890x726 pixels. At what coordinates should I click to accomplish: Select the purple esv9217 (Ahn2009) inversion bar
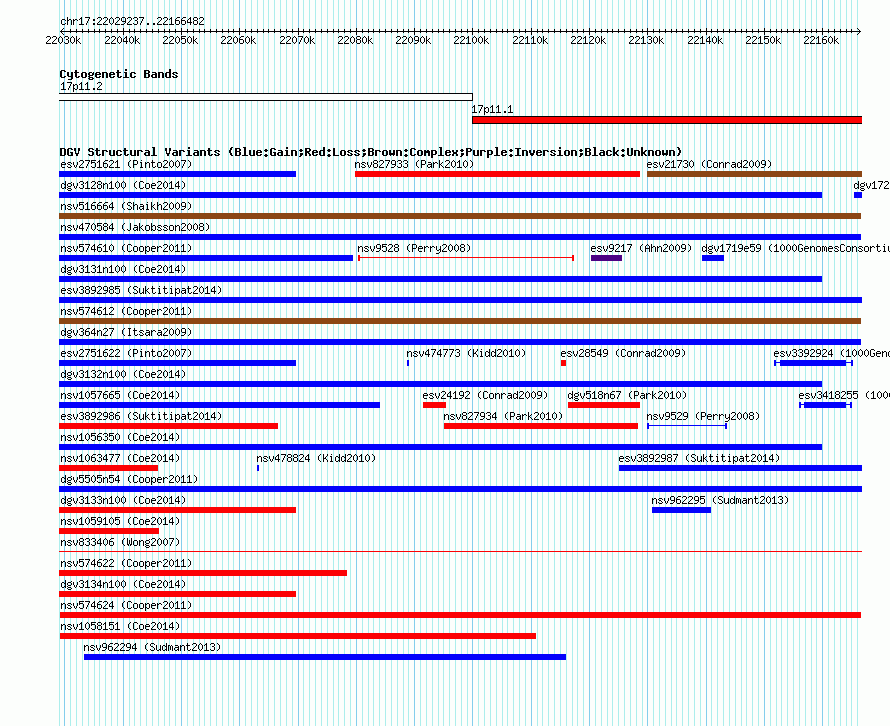click(606, 258)
